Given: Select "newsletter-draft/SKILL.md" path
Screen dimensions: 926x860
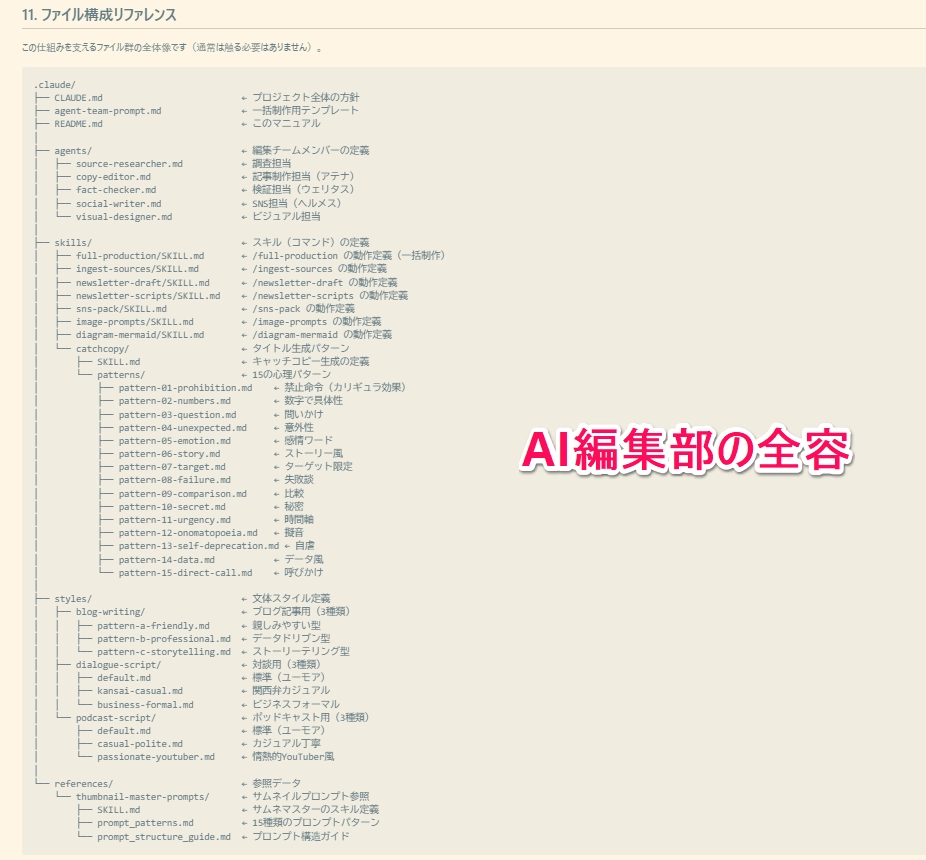Looking at the screenshot, I should 142,283.
